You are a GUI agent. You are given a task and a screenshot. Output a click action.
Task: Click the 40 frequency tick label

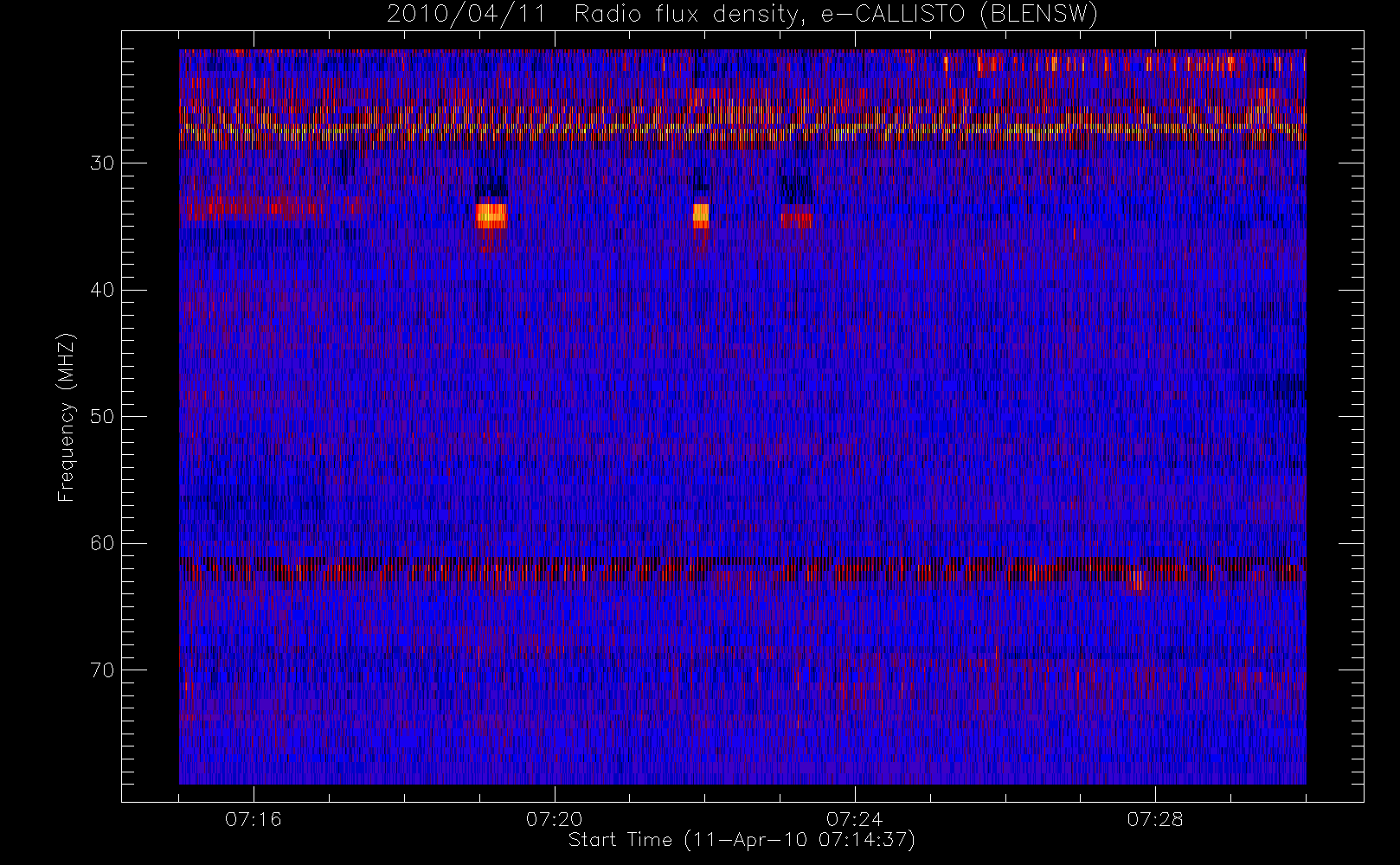(x=102, y=290)
